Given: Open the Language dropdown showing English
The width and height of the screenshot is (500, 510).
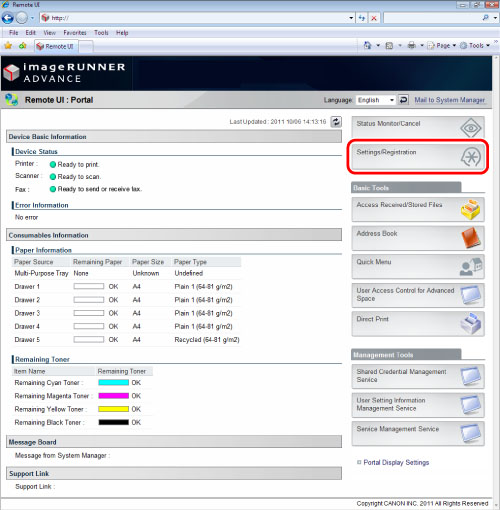Looking at the screenshot, I should (x=376, y=100).
